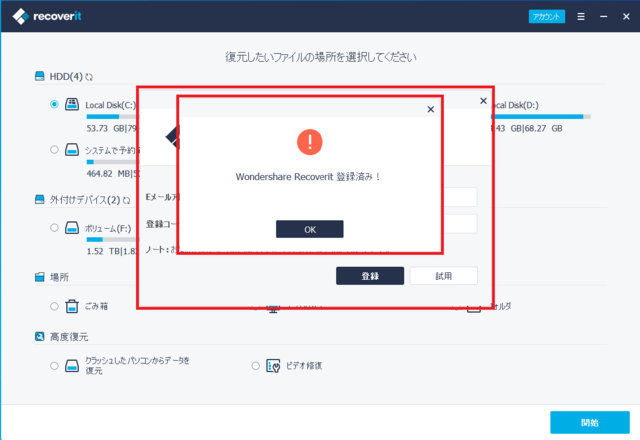Click the 高度復元 heading
The width and height of the screenshot is (640, 440).
pos(69,337)
